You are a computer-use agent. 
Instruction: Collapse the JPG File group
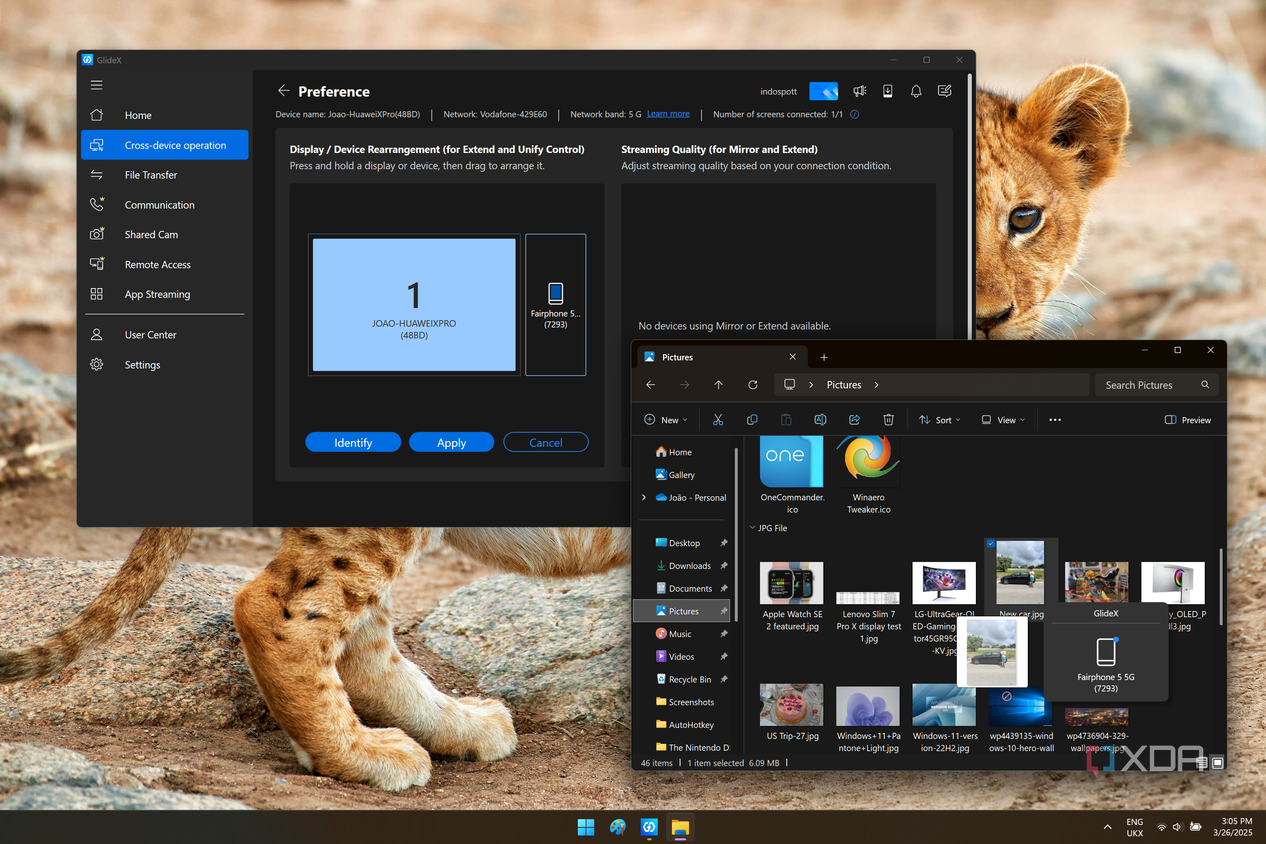752,528
